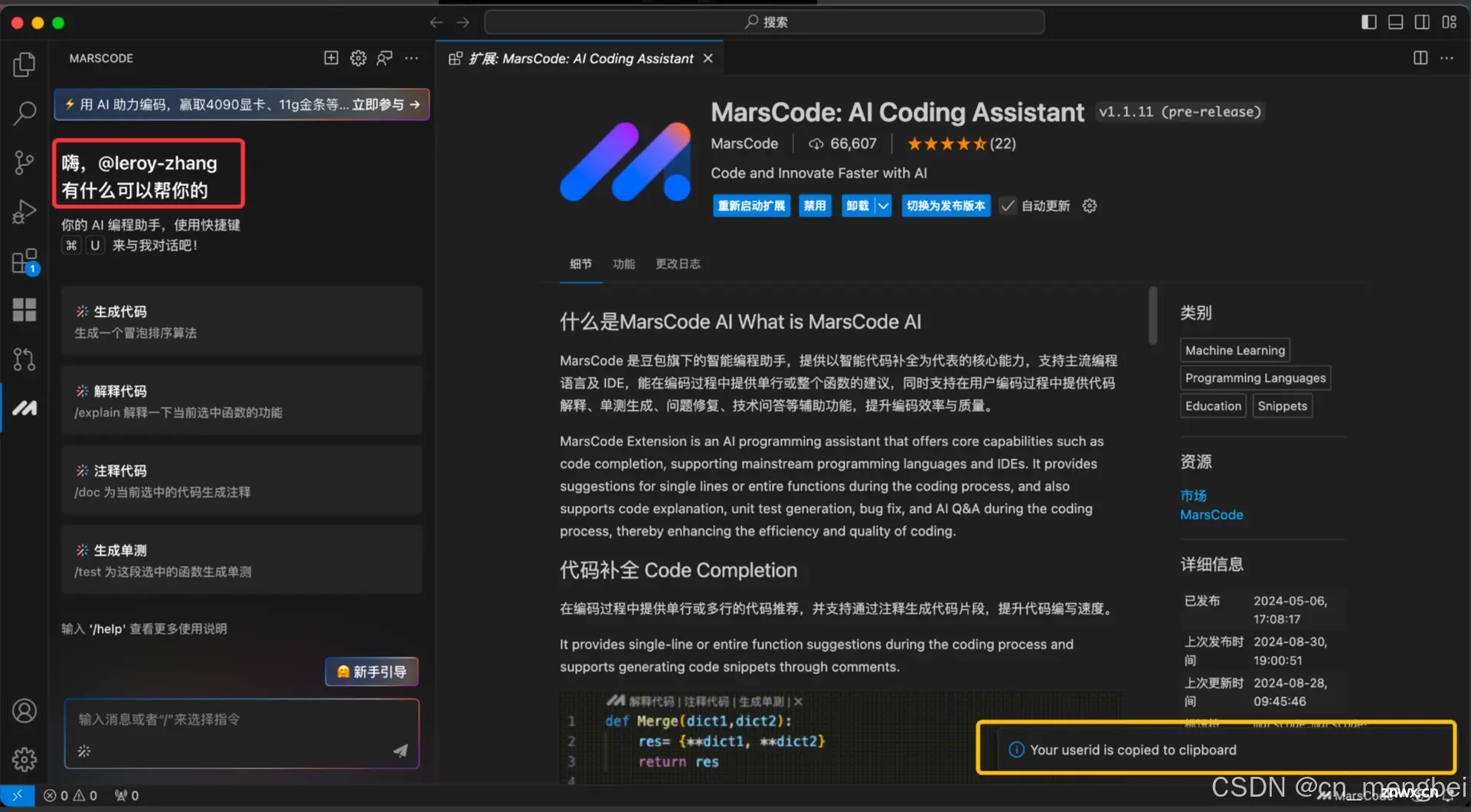
Task: Open the MarsCode icon in activity bar
Action: [x=25, y=408]
